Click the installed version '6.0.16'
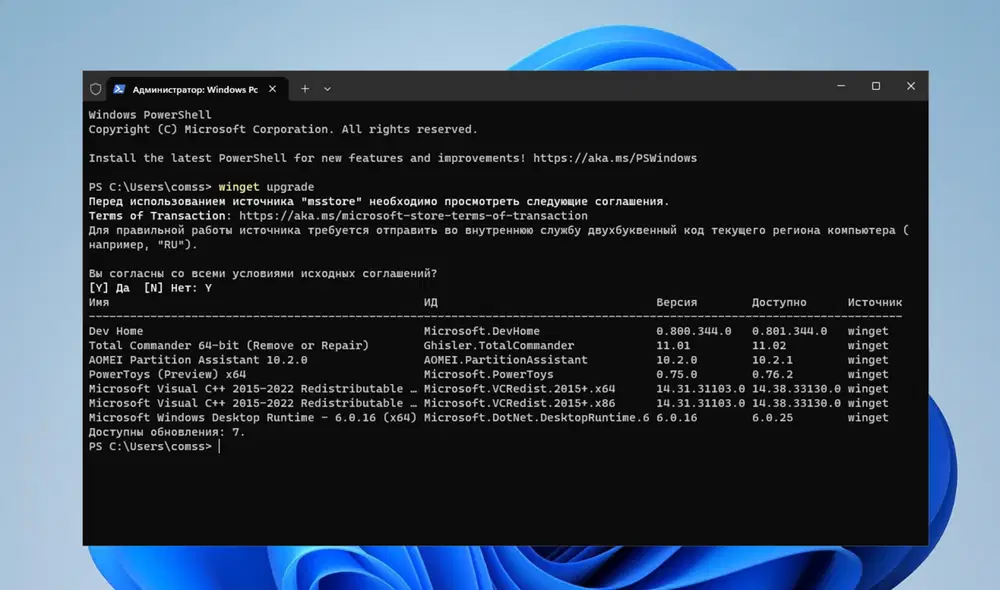This screenshot has width=1000, height=590. (x=677, y=418)
